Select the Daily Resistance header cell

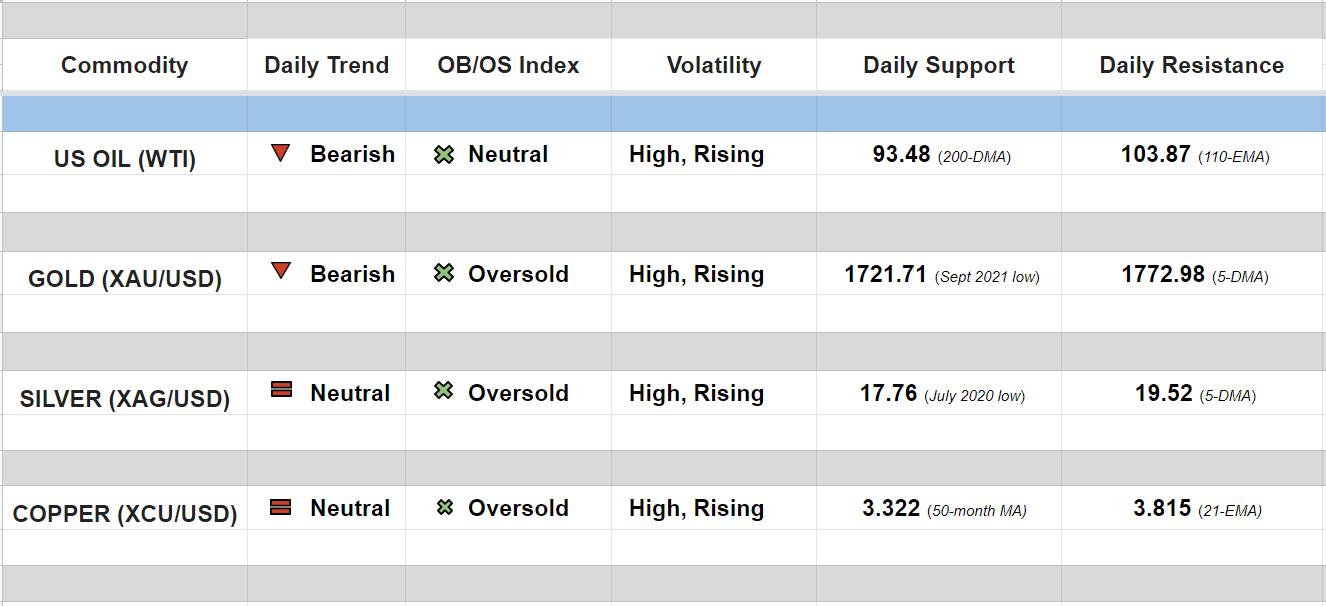pos(1192,66)
